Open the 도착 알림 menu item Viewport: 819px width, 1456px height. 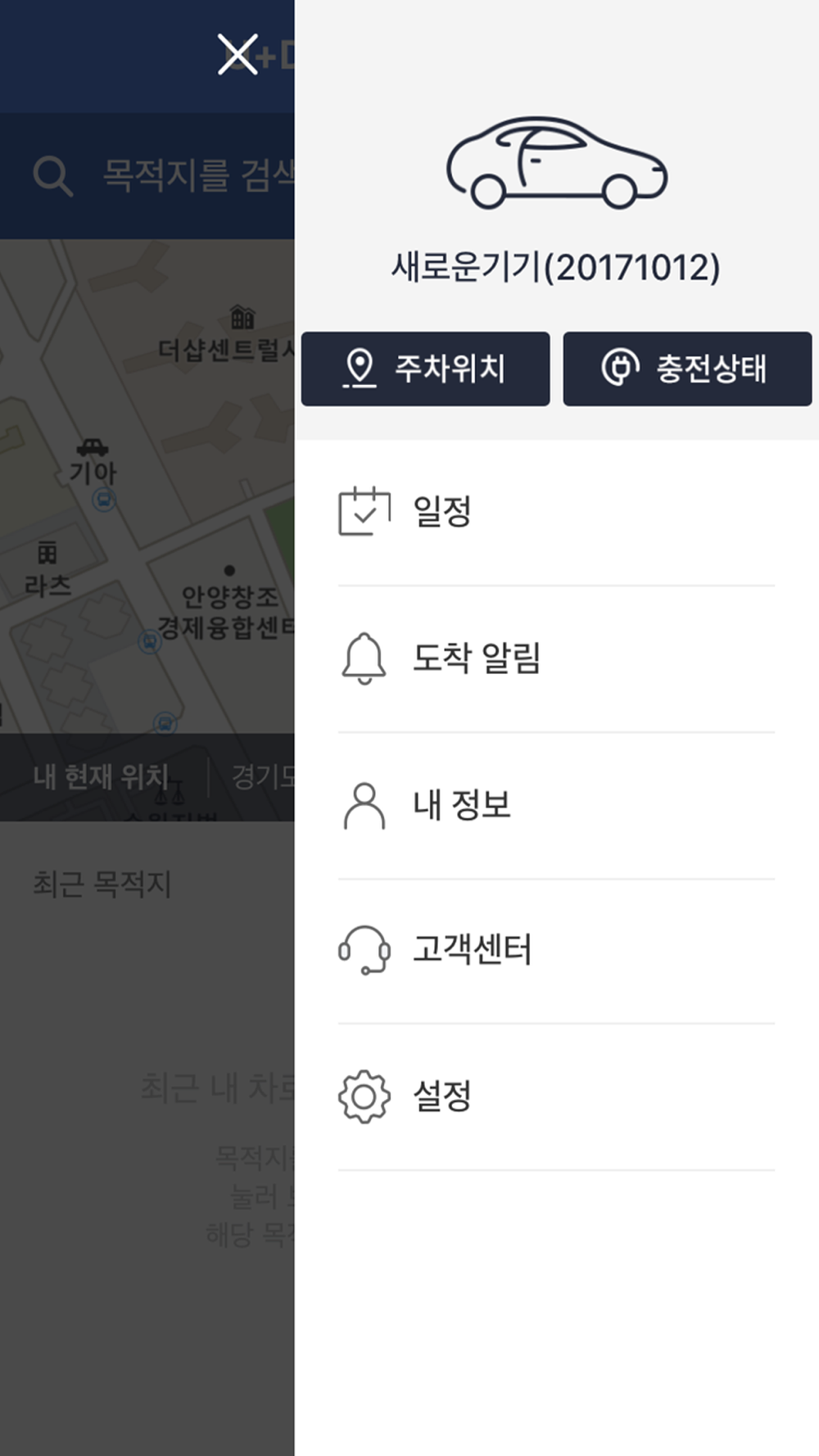[x=476, y=658]
